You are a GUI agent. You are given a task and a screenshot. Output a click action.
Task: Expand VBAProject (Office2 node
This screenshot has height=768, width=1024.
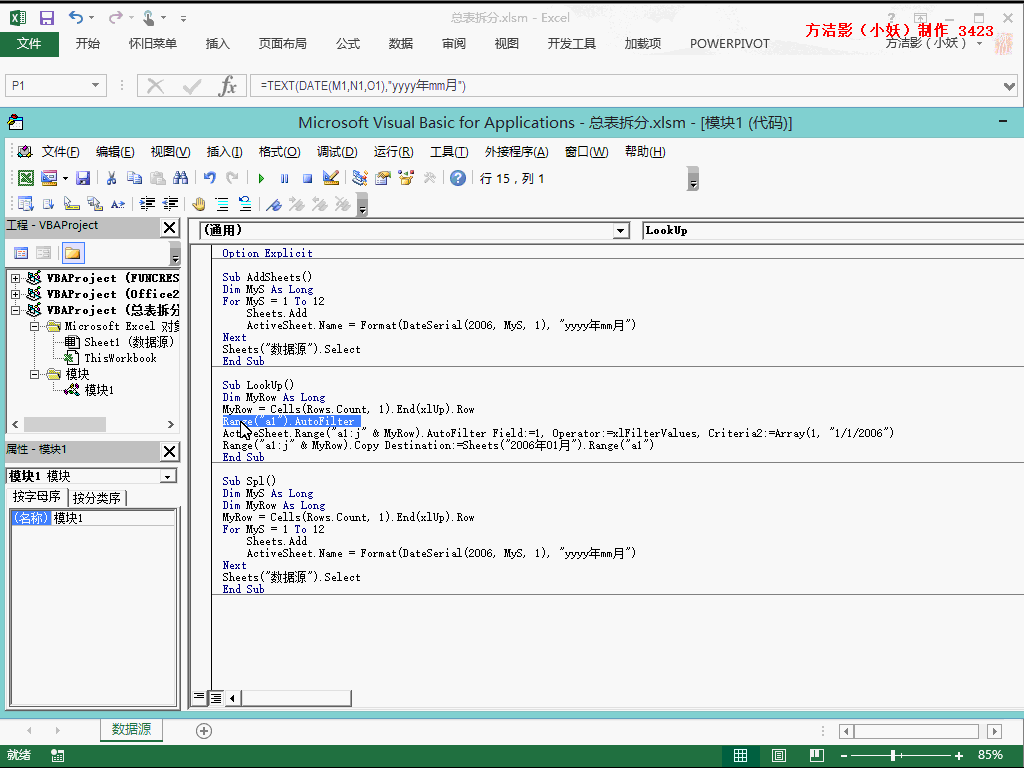point(15,294)
